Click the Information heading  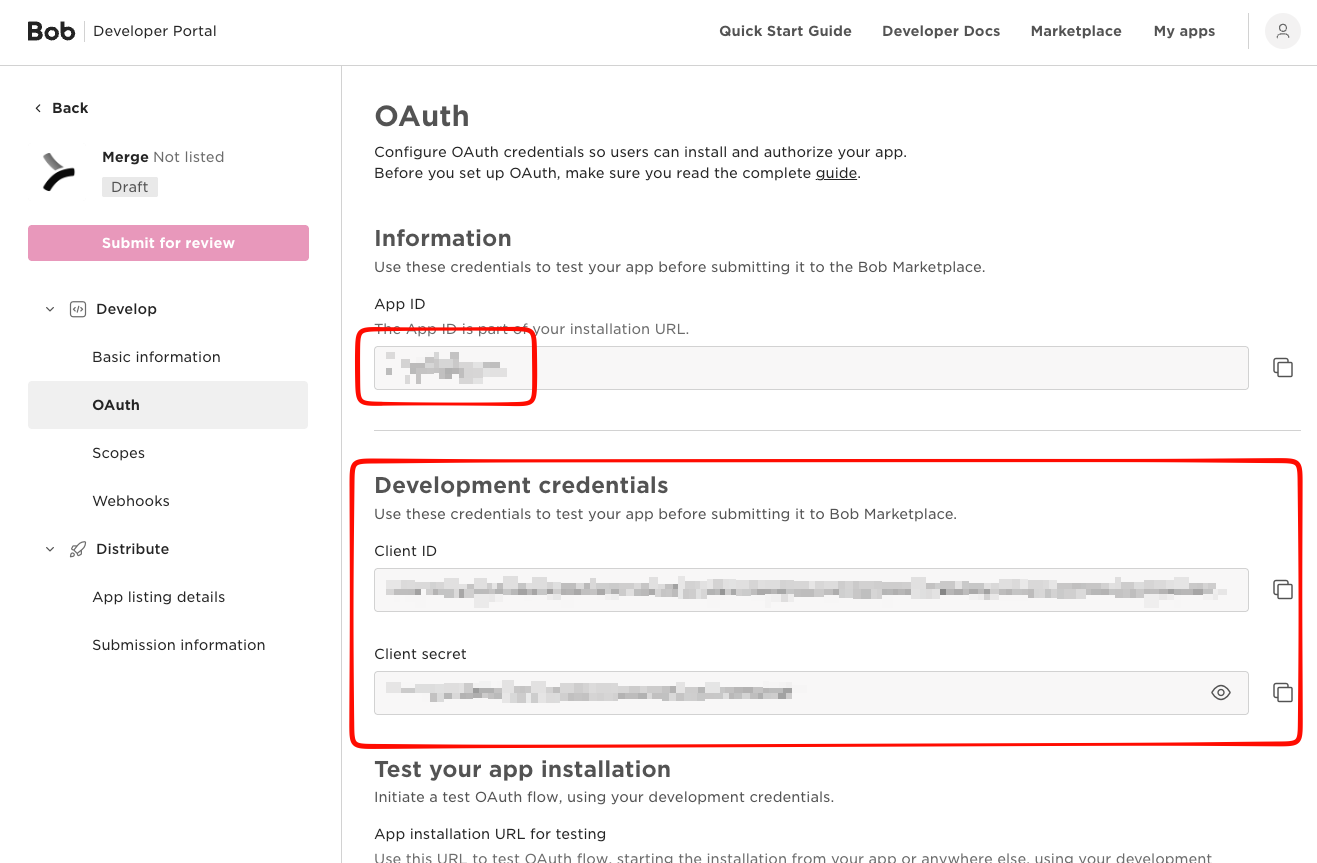click(443, 238)
